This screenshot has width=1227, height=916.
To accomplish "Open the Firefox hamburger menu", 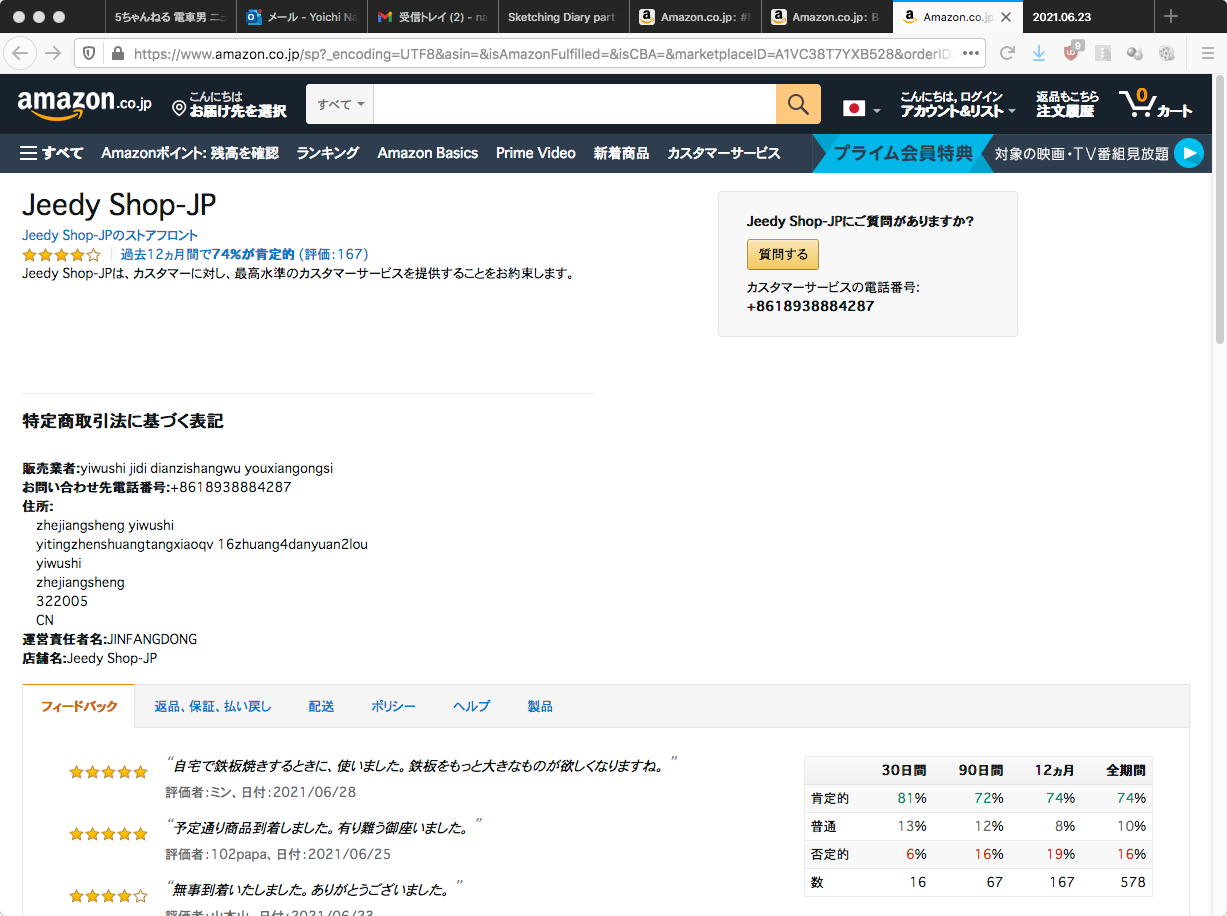I will (1207, 53).
